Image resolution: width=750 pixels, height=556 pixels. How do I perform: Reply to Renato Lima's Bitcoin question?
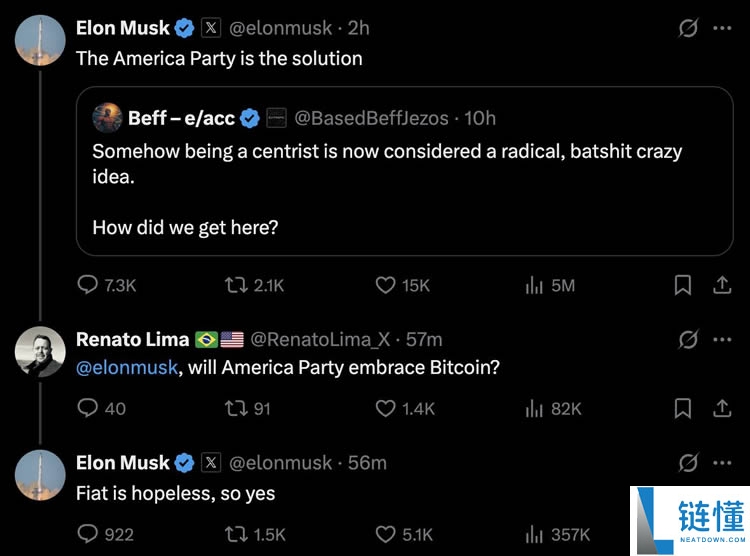(88, 408)
